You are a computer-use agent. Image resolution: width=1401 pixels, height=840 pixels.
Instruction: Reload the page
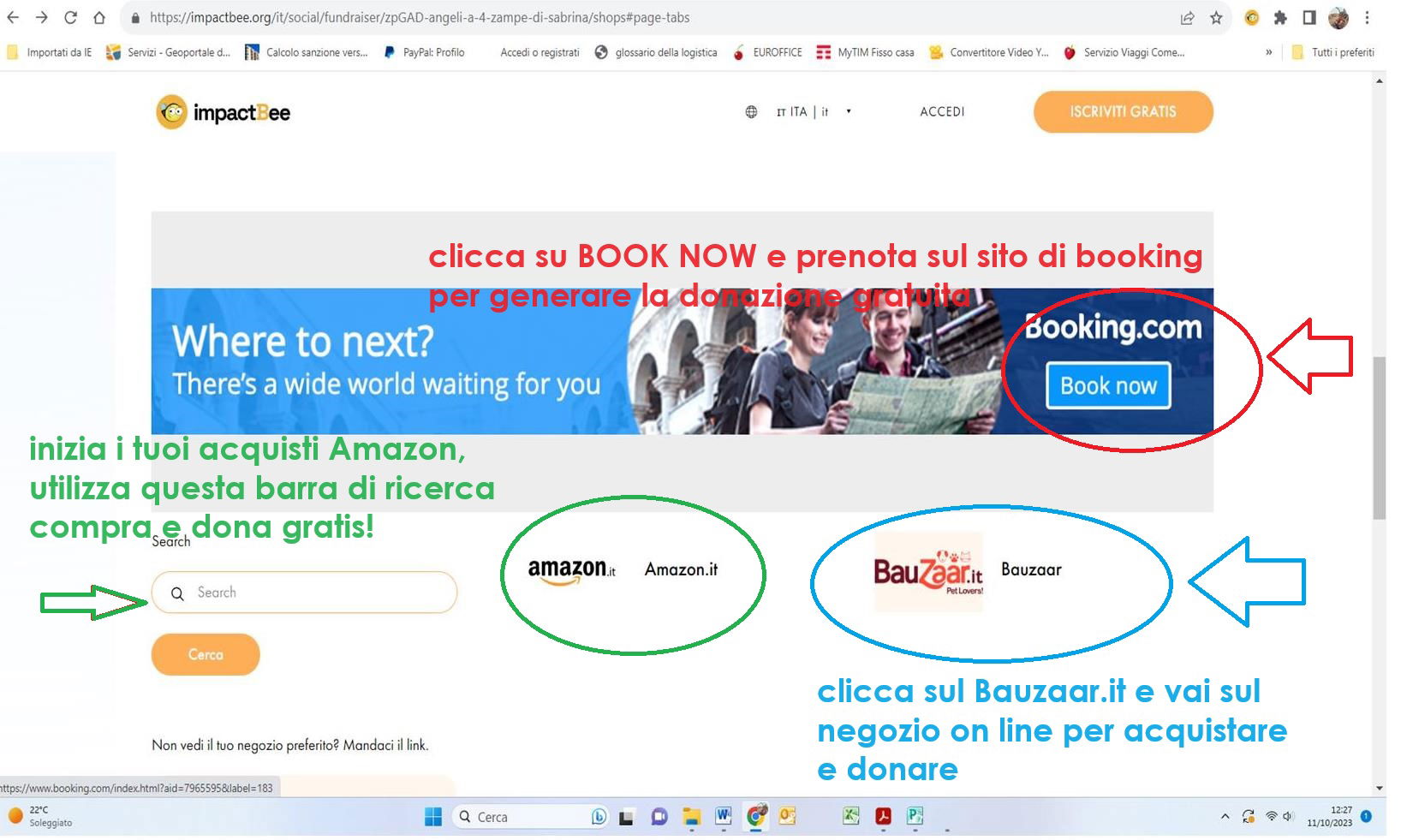(70, 17)
